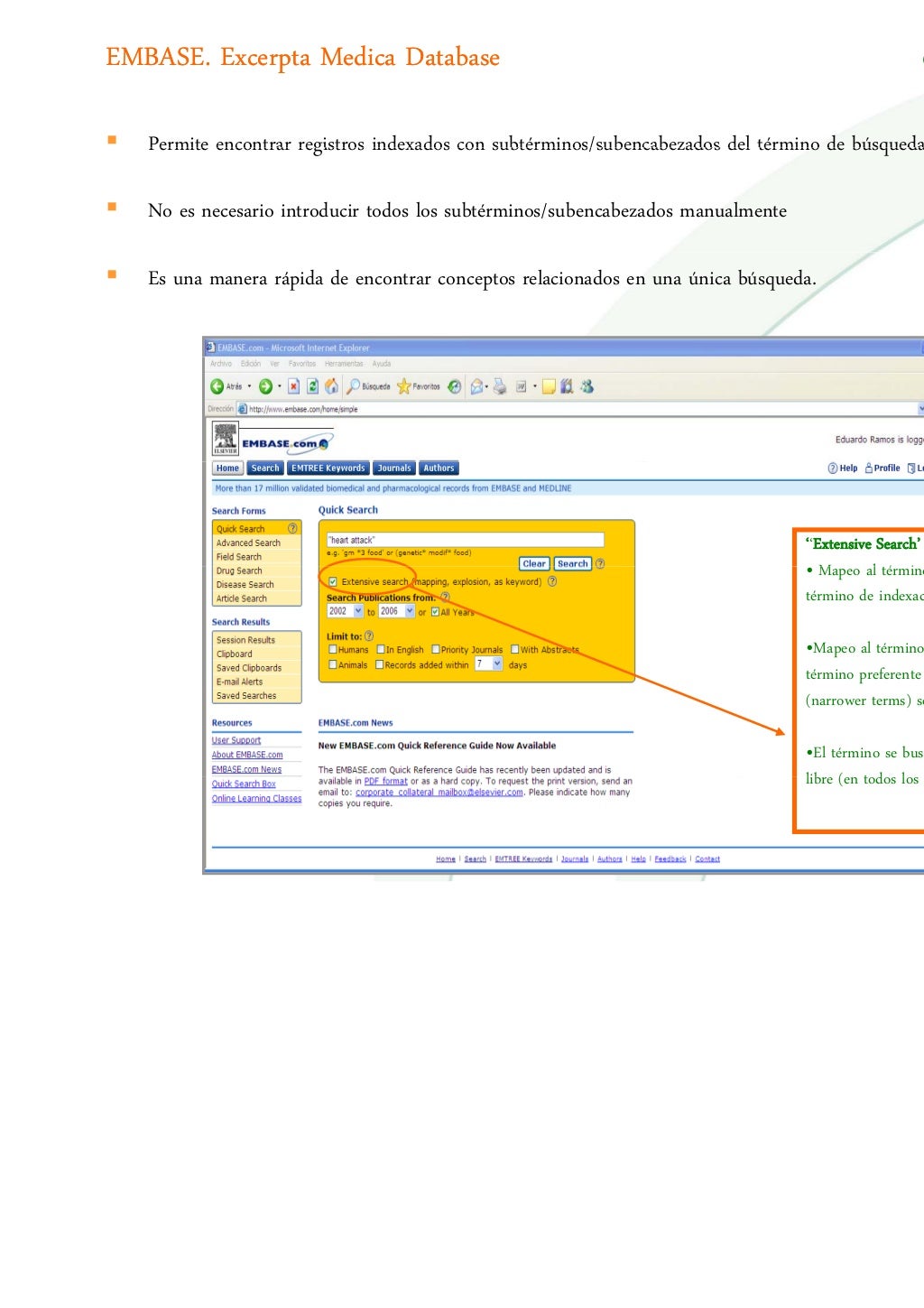924x1308 pixels.
Task: Click the Search button in Quick Search form
Action: [573, 563]
